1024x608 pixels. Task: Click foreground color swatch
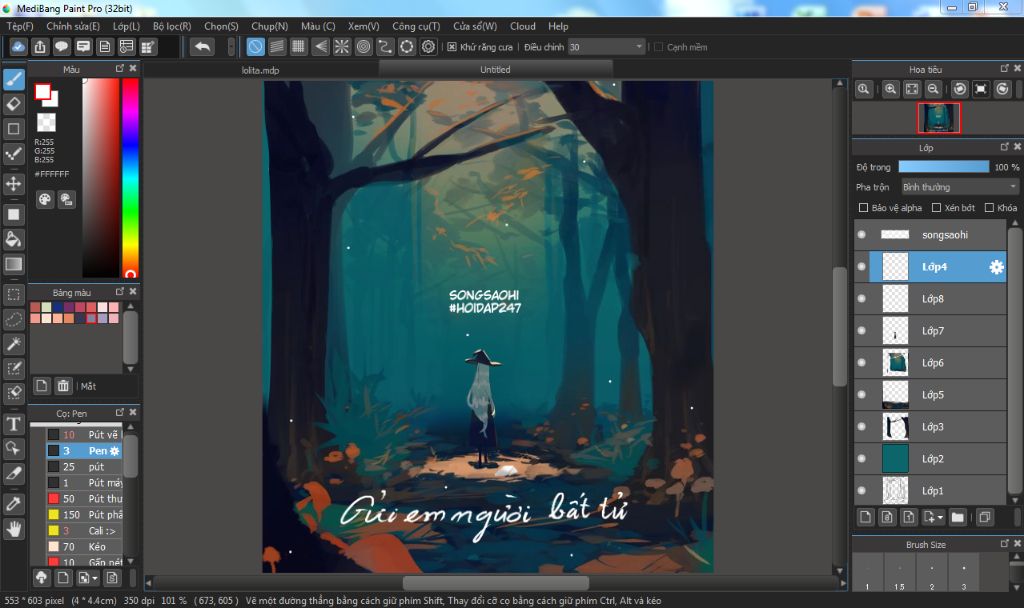coord(43,91)
